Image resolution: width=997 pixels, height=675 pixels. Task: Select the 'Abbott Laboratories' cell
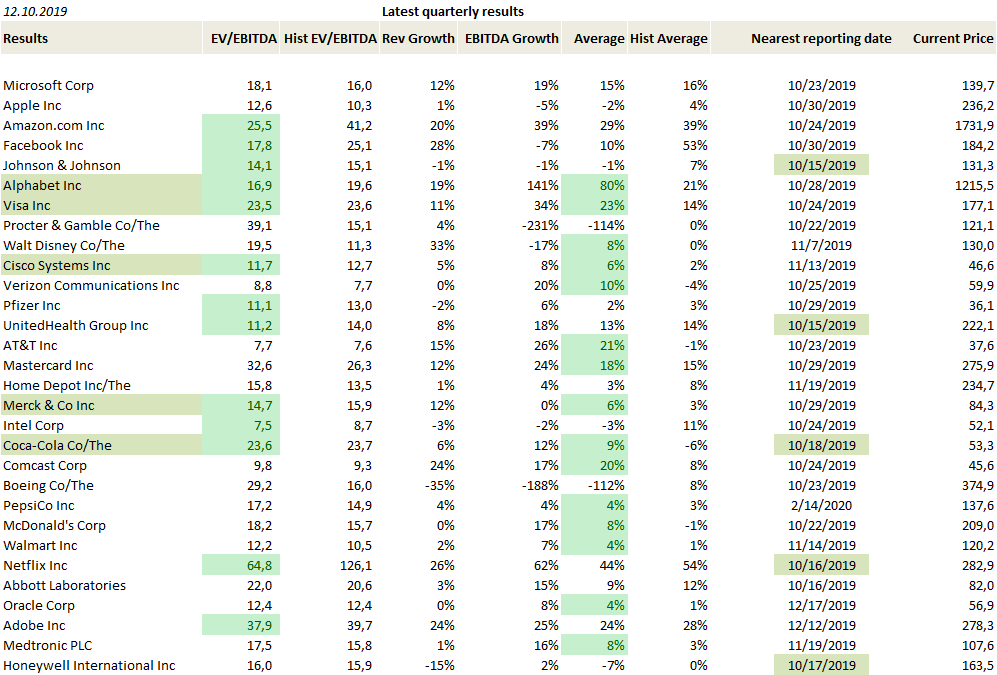tap(64, 585)
